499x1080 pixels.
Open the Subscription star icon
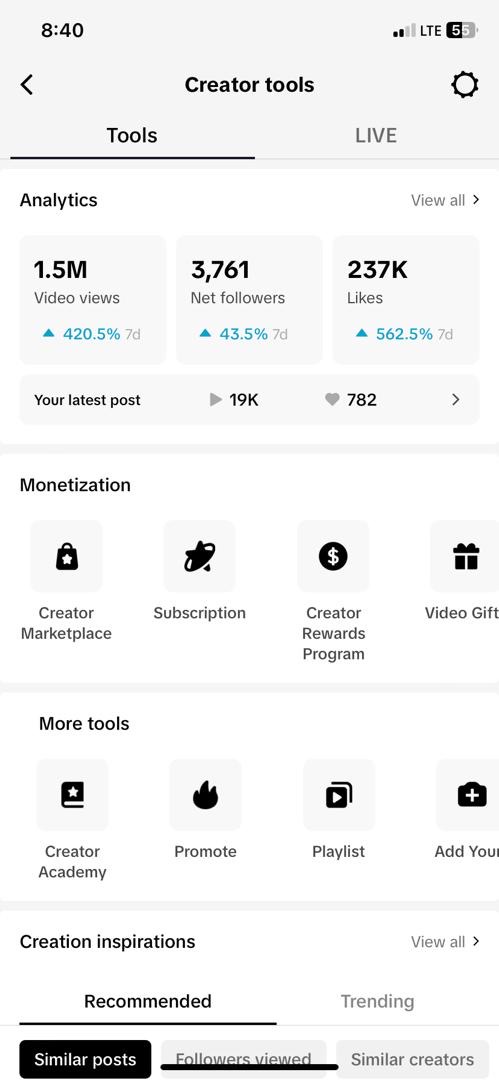(x=199, y=556)
